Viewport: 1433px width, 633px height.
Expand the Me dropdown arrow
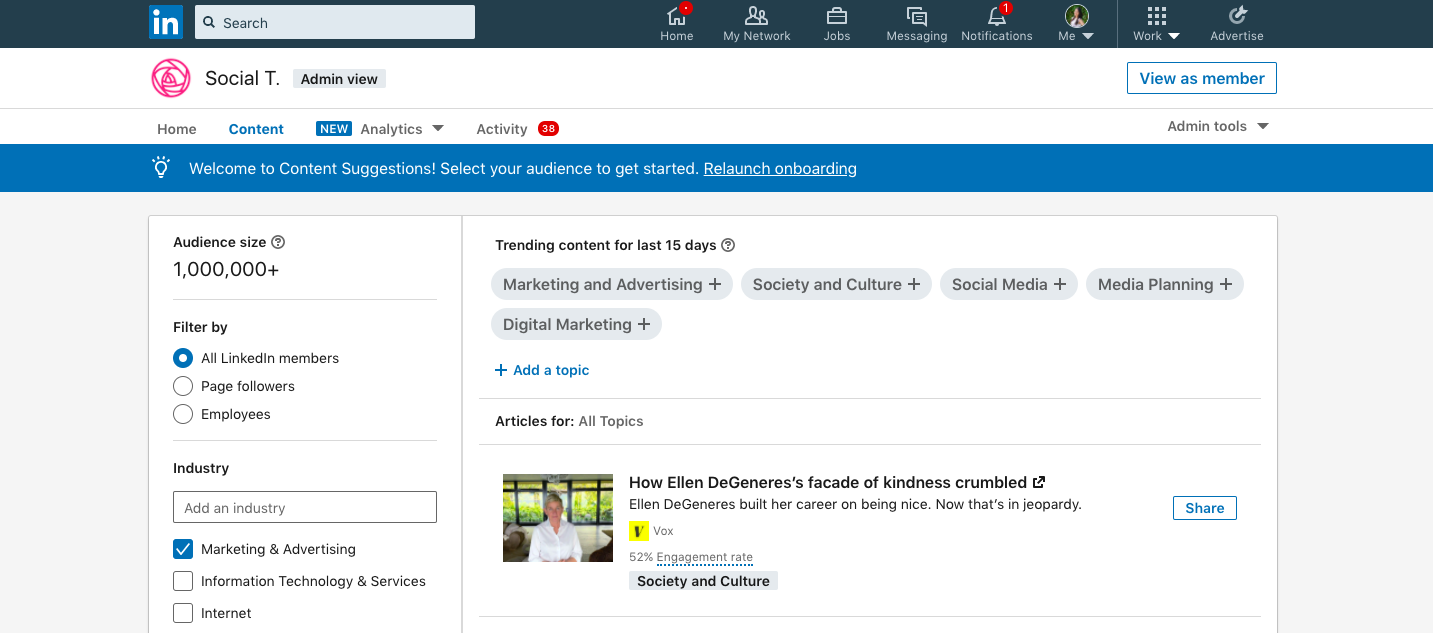1088,36
